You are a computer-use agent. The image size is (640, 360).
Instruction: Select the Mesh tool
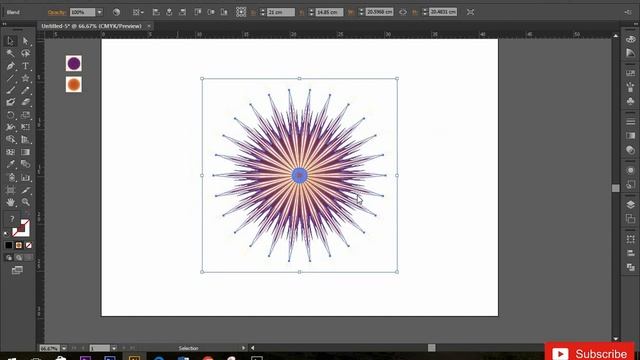coord(11,152)
